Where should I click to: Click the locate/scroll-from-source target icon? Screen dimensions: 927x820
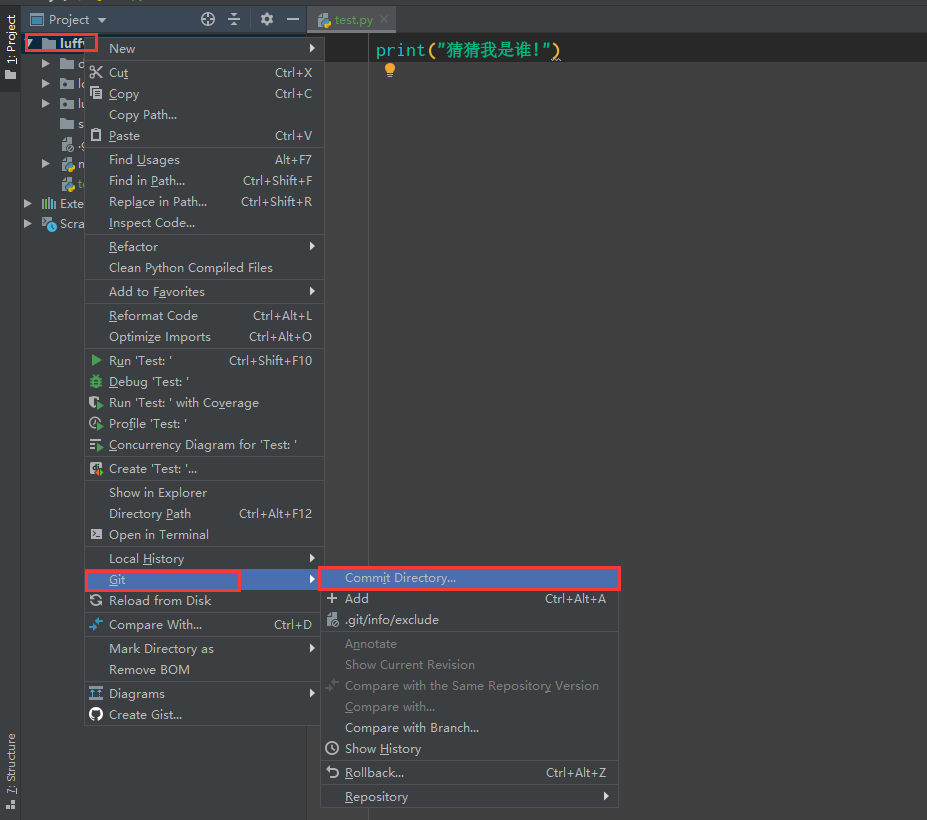[208, 19]
